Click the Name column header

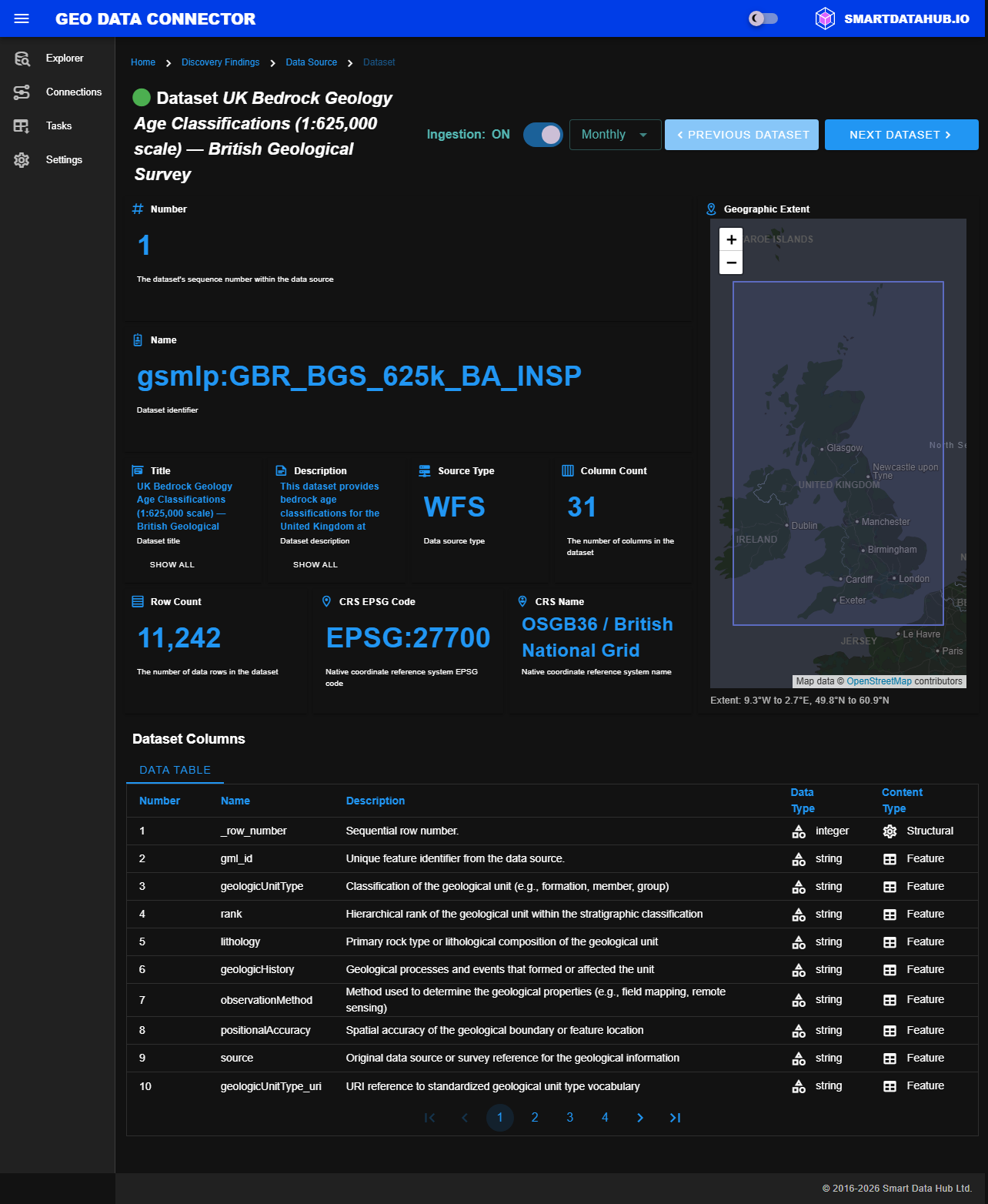click(235, 801)
